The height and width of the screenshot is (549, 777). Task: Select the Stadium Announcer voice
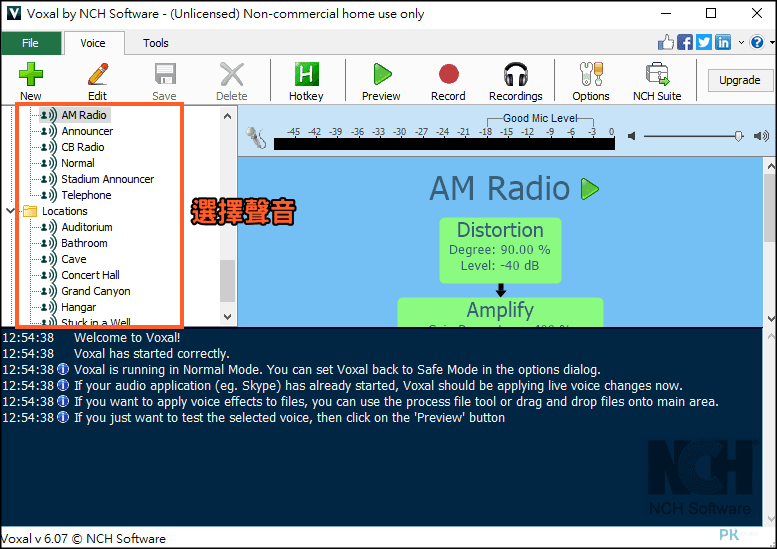tap(108, 179)
